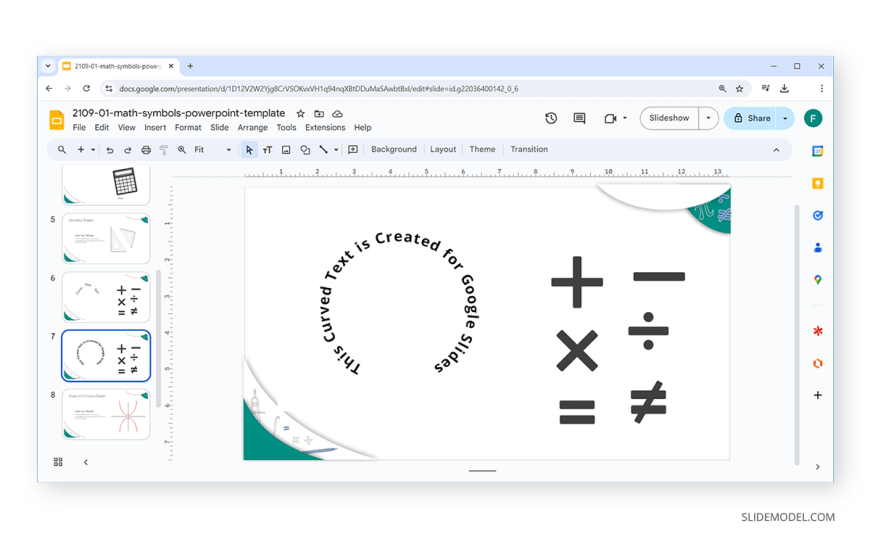Open the search menus magnifier tool
The image size is (870, 539).
click(62, 150)
